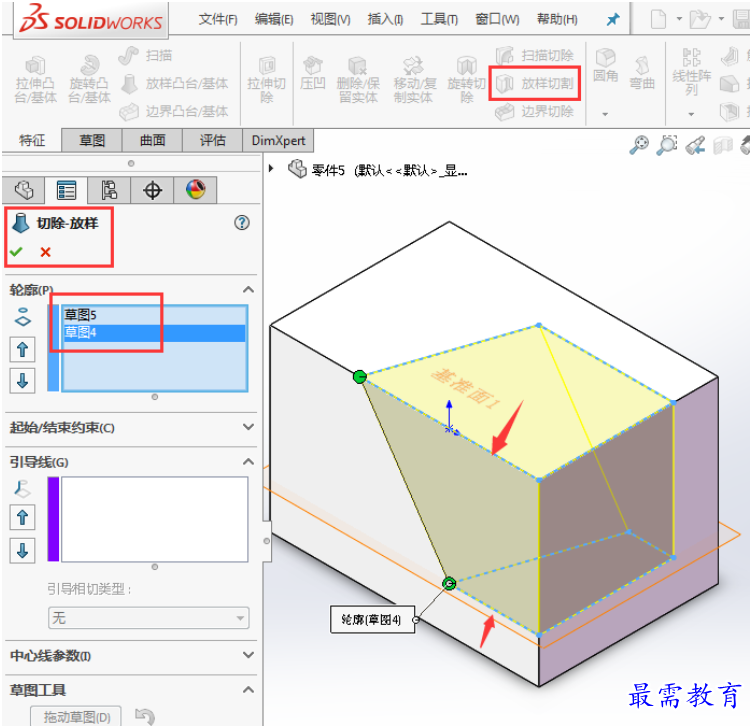
Task: Open the new document dropdown arrow
Action: coord(679,20)
